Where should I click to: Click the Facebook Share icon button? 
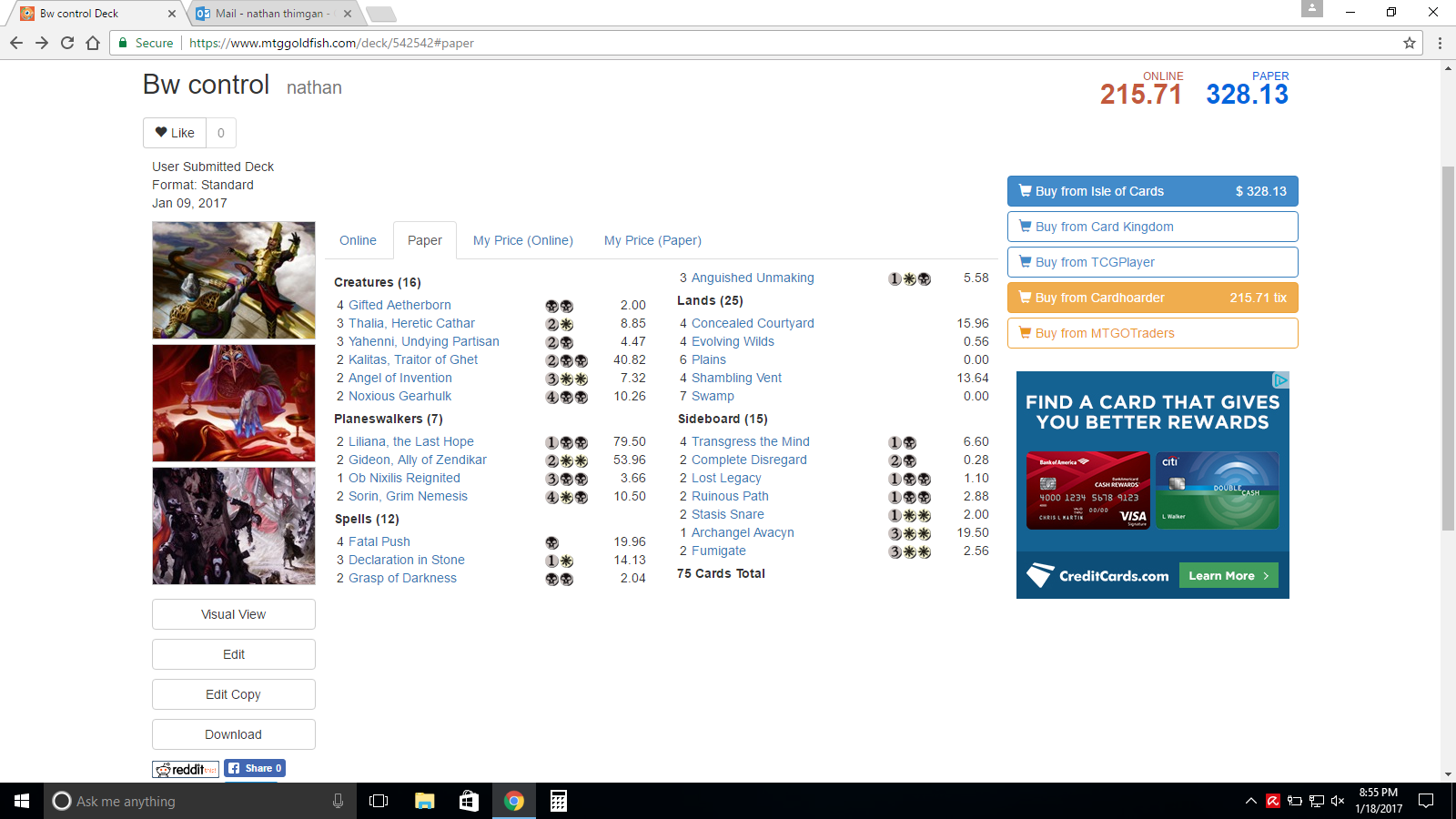point(255,768)
